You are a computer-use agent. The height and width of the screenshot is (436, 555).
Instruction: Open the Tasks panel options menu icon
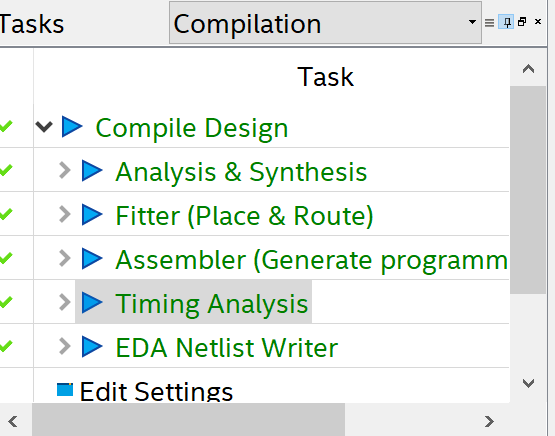tap(489, 23)
